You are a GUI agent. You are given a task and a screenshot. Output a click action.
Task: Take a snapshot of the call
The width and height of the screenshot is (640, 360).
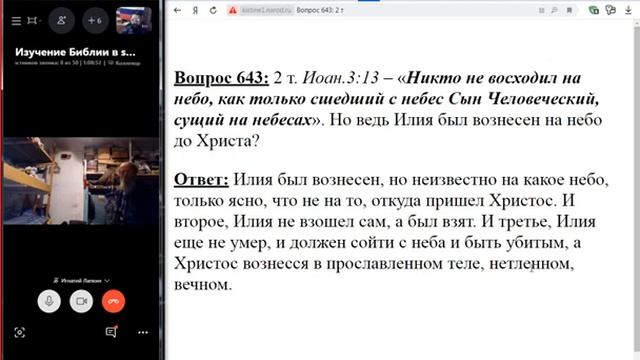tap(20, 332)
